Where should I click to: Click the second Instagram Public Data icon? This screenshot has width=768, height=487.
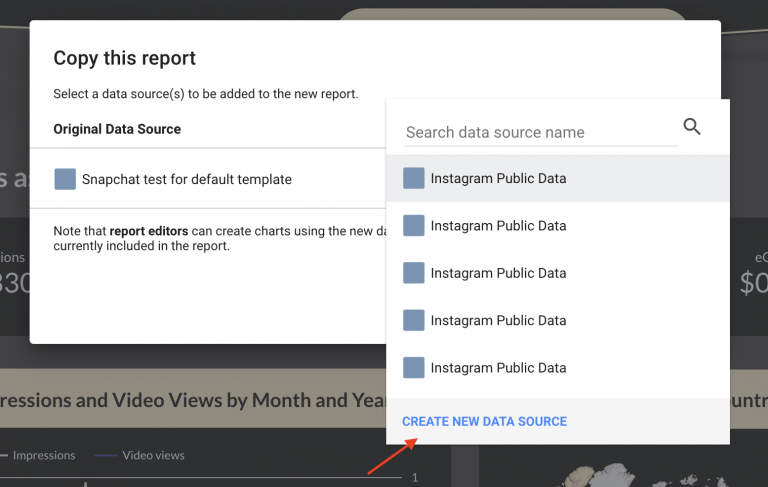point(414,226)
